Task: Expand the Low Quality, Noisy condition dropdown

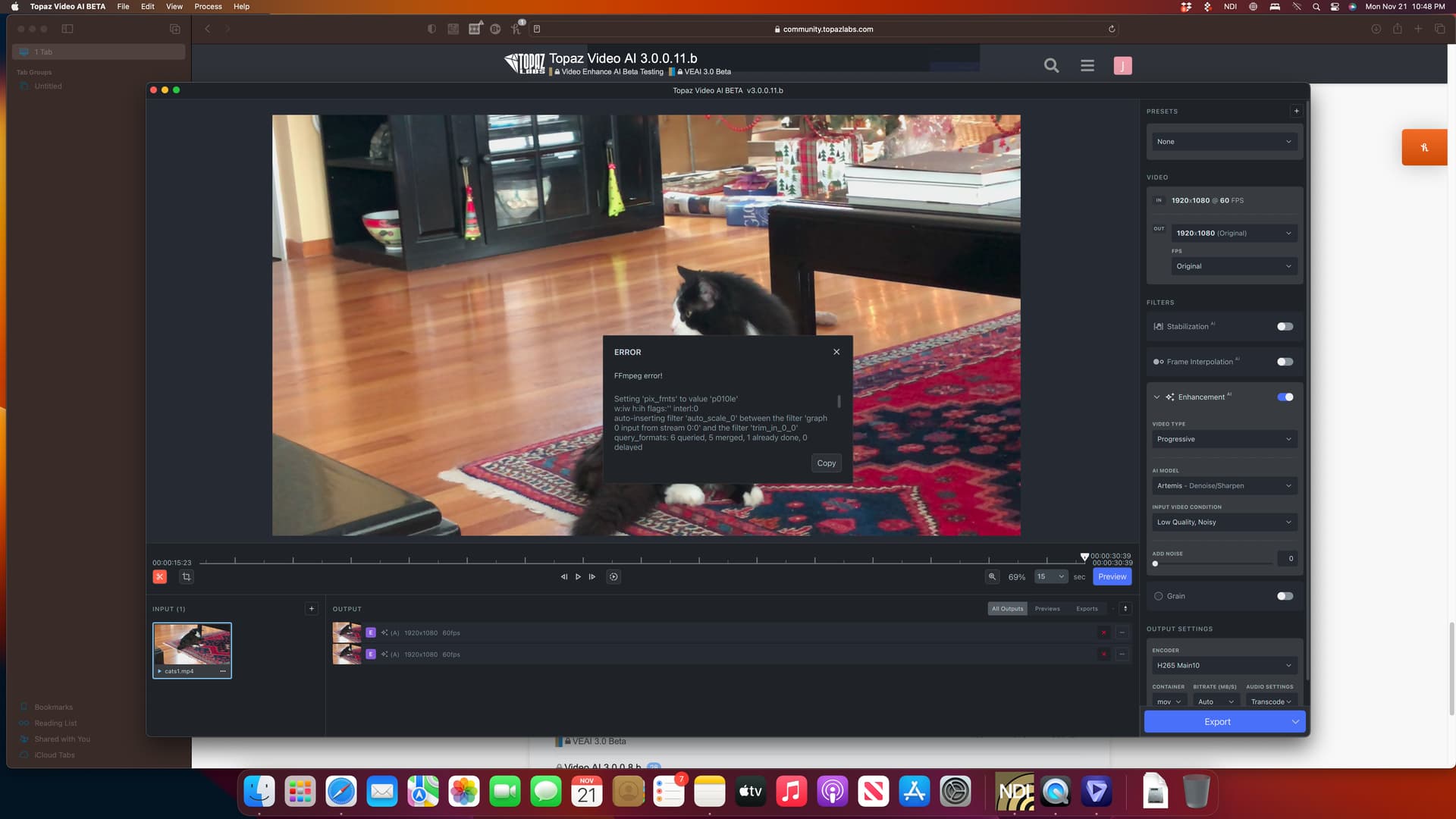Action: tap(1223, 522)
